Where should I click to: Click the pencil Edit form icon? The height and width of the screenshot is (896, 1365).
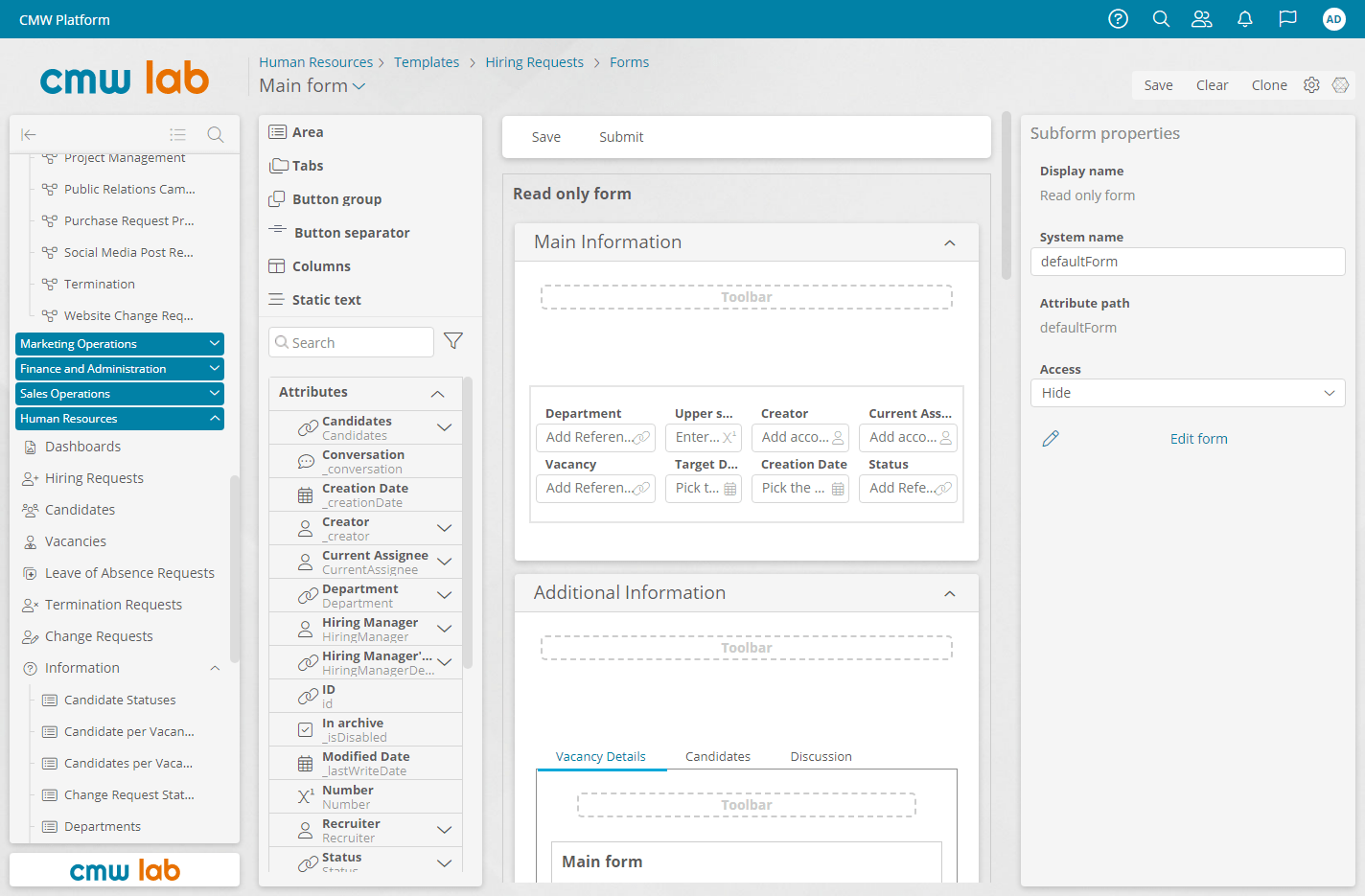point(1051,439)
